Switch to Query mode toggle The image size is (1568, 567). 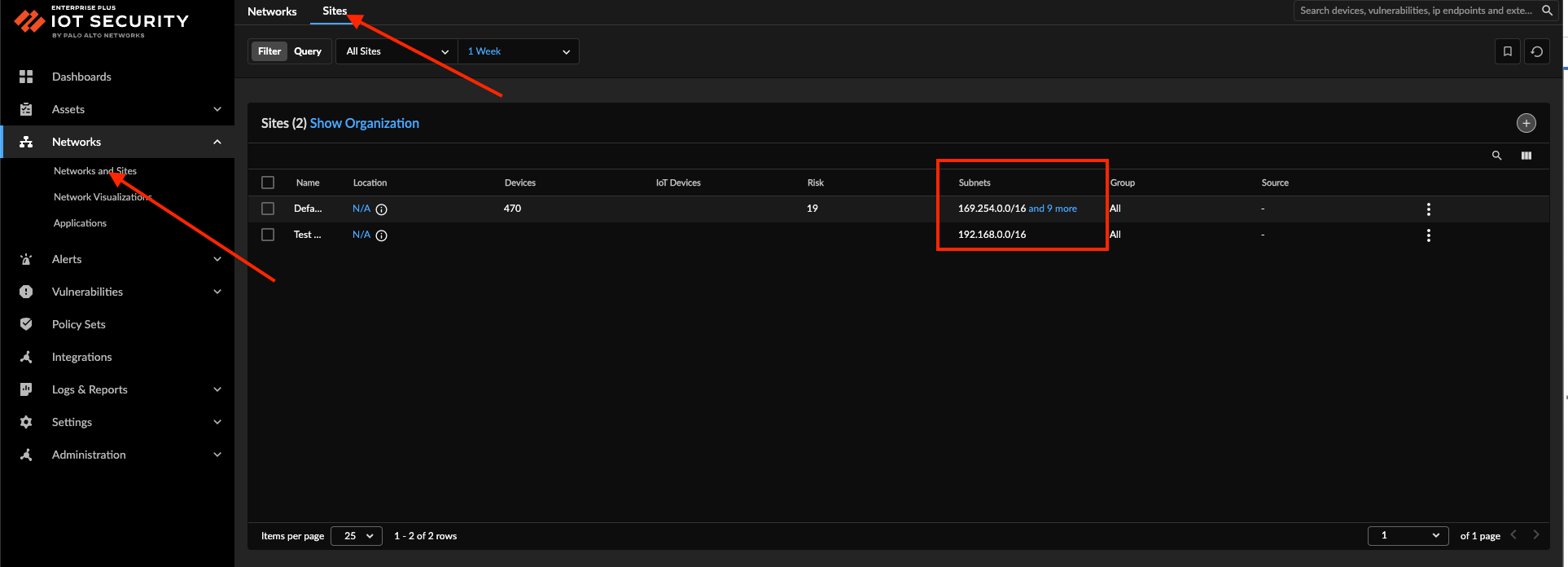tap(308, 51)
